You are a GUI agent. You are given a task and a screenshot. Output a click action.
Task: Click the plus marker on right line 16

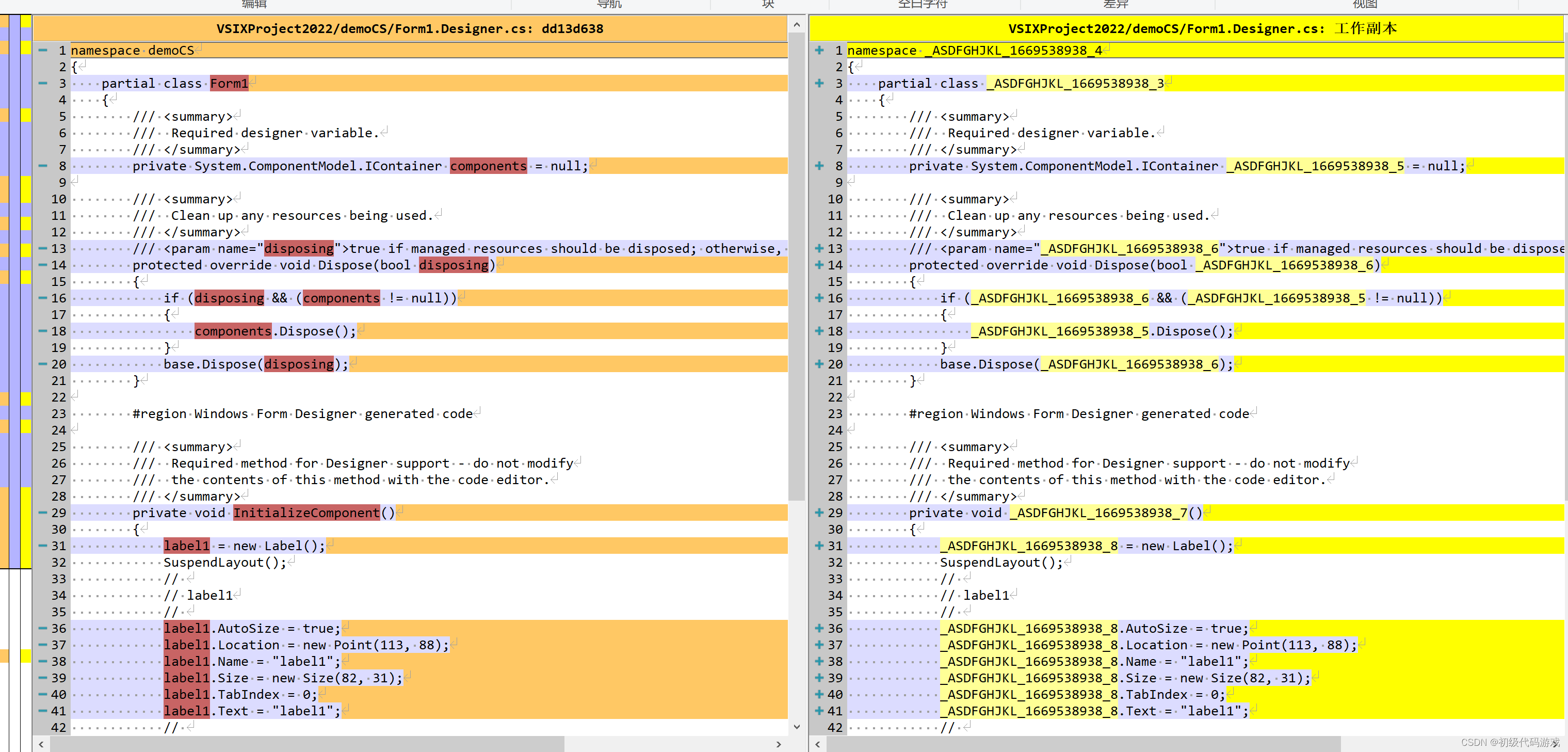(819, 298)
